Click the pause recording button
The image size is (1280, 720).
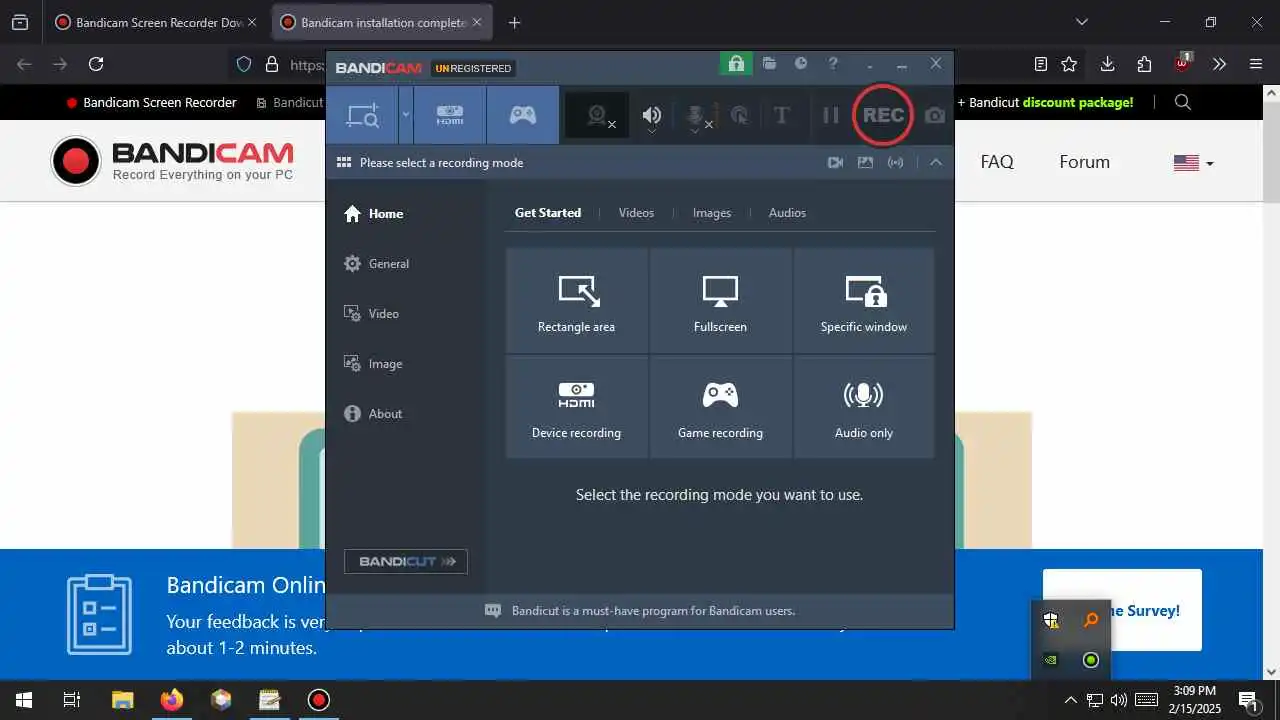tap(831, 115)
